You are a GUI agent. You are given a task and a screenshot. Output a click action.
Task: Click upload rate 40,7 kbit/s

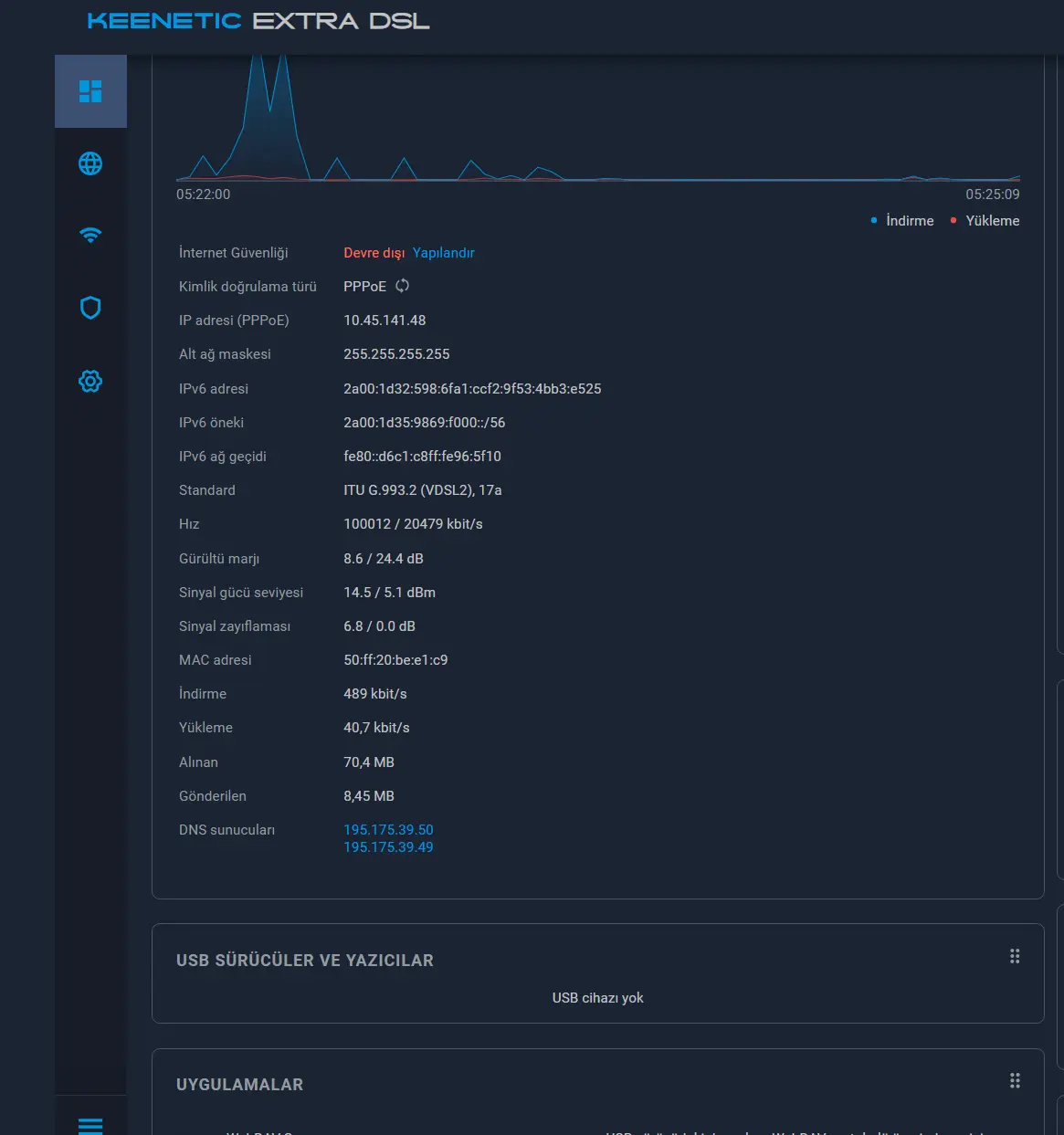pyautogui.click(x=376, y=728)
